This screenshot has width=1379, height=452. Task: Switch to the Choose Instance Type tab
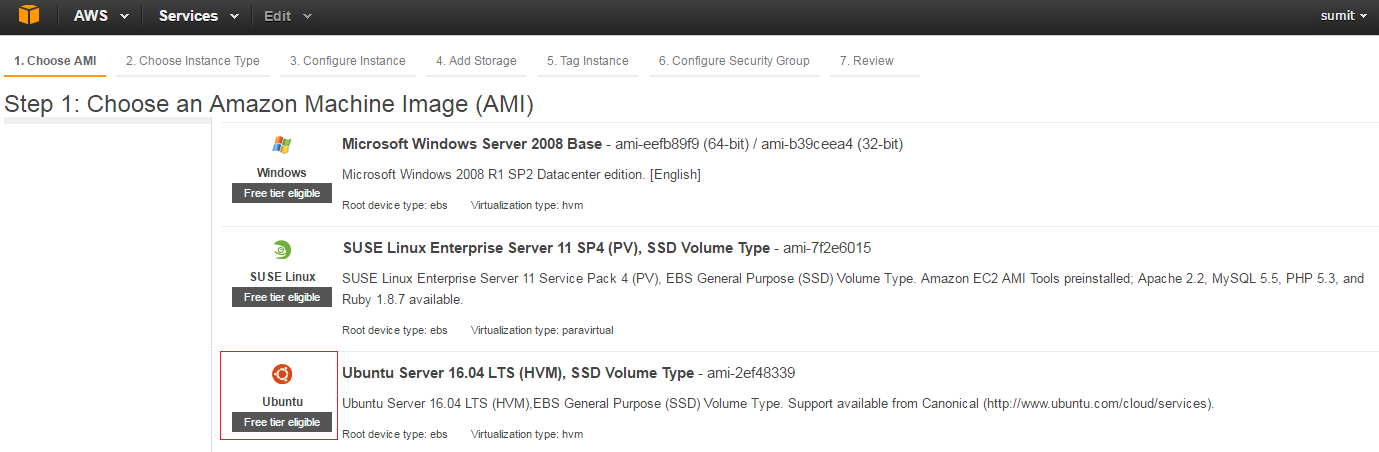(193, 61)
